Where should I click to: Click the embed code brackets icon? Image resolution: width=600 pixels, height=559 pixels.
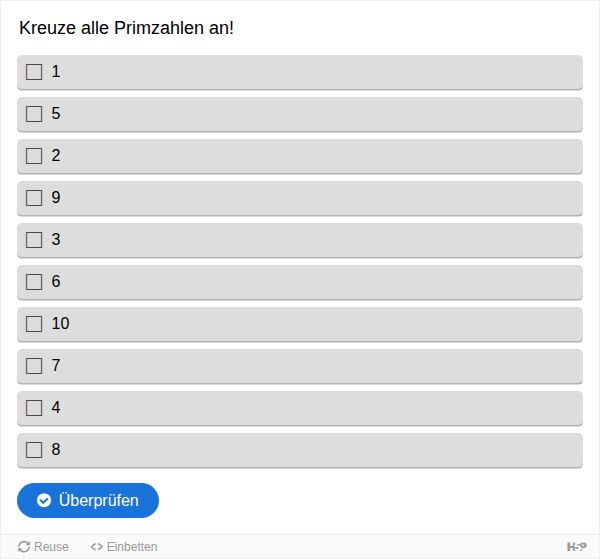(x=96, y=547)
